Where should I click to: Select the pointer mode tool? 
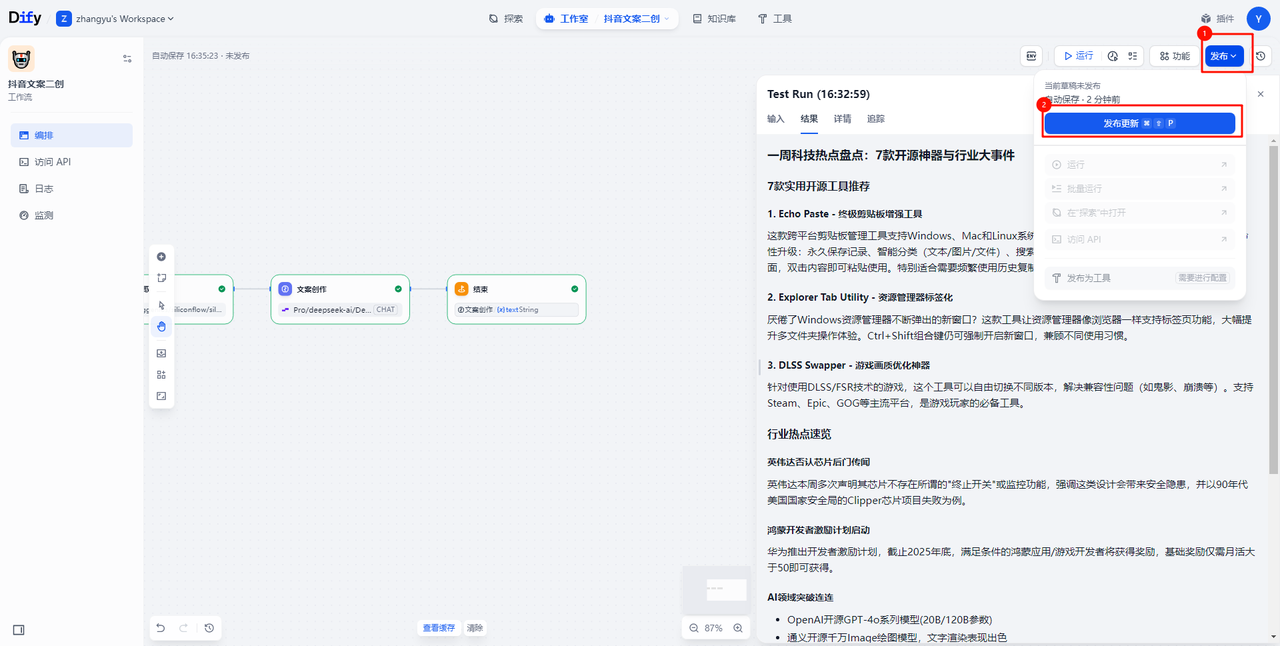click(161, 305)
